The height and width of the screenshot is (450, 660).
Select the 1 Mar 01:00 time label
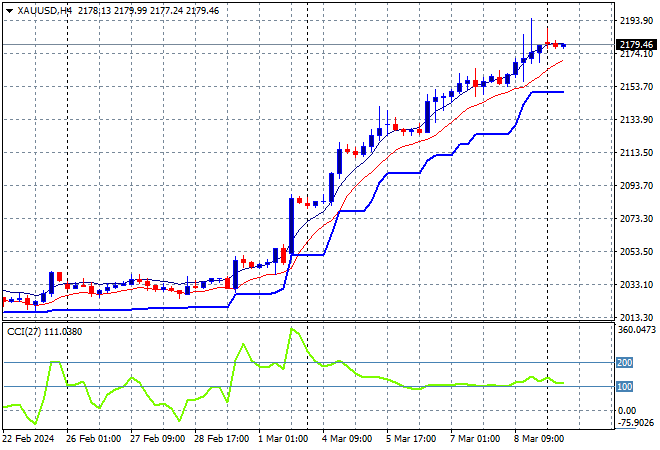pyautogui.click(x=283, y=438)
